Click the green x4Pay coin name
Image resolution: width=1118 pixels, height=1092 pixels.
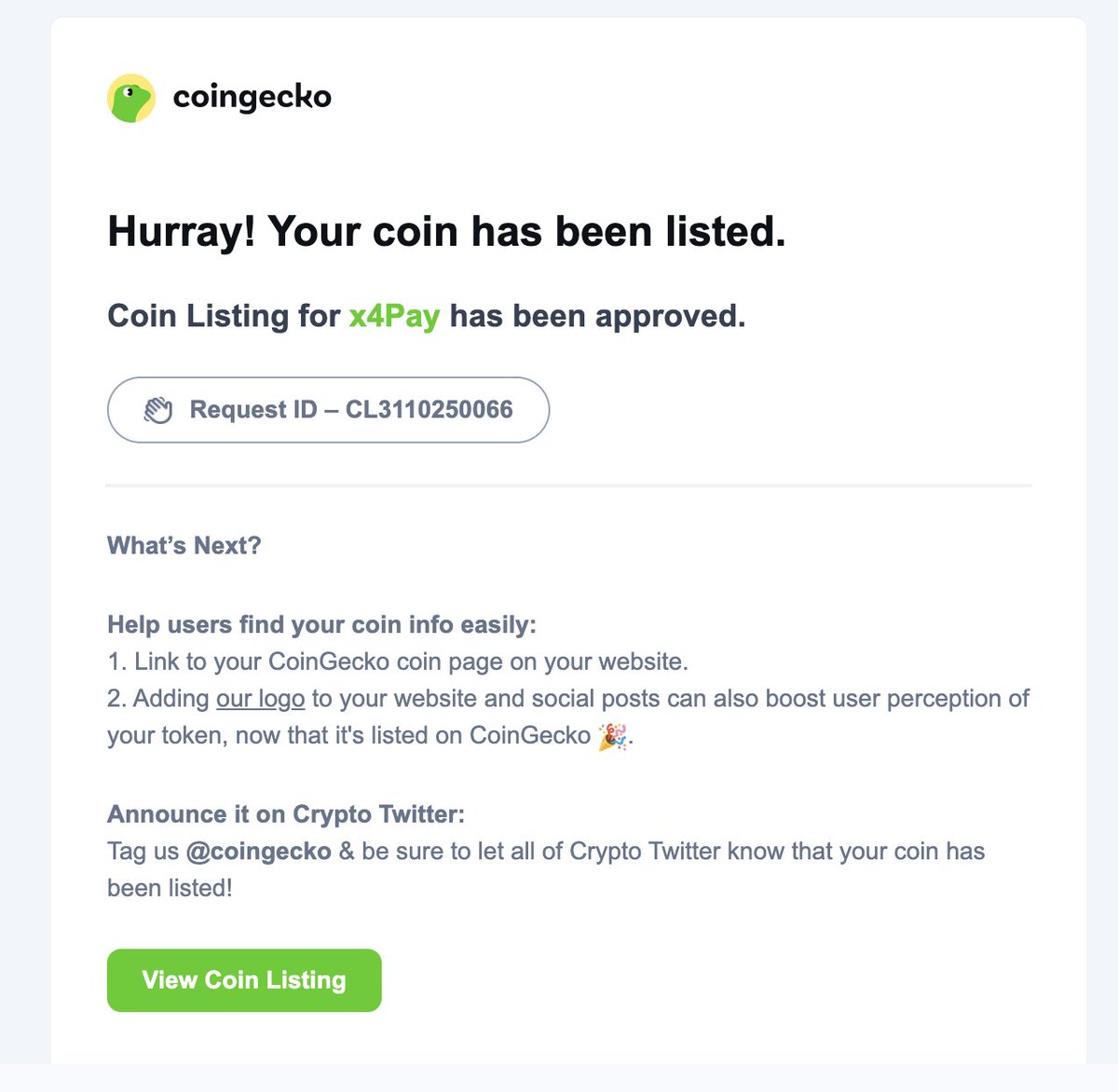[394, 316]
